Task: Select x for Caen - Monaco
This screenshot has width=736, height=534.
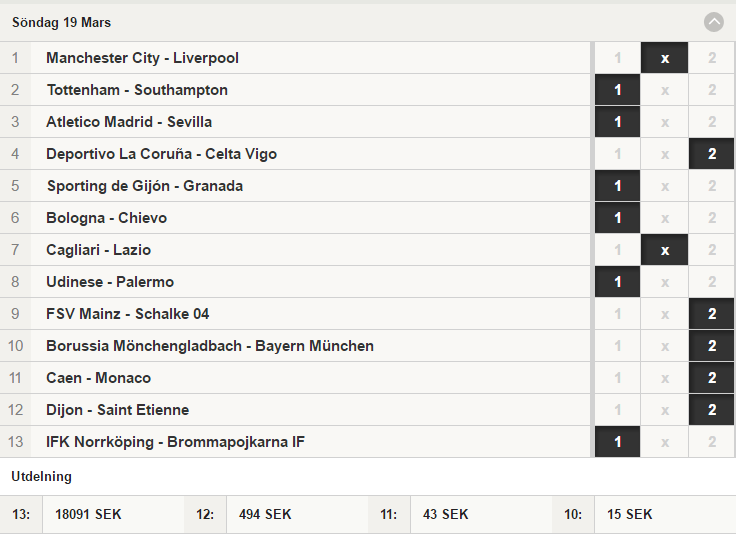Action: click(x=665, y=377)
